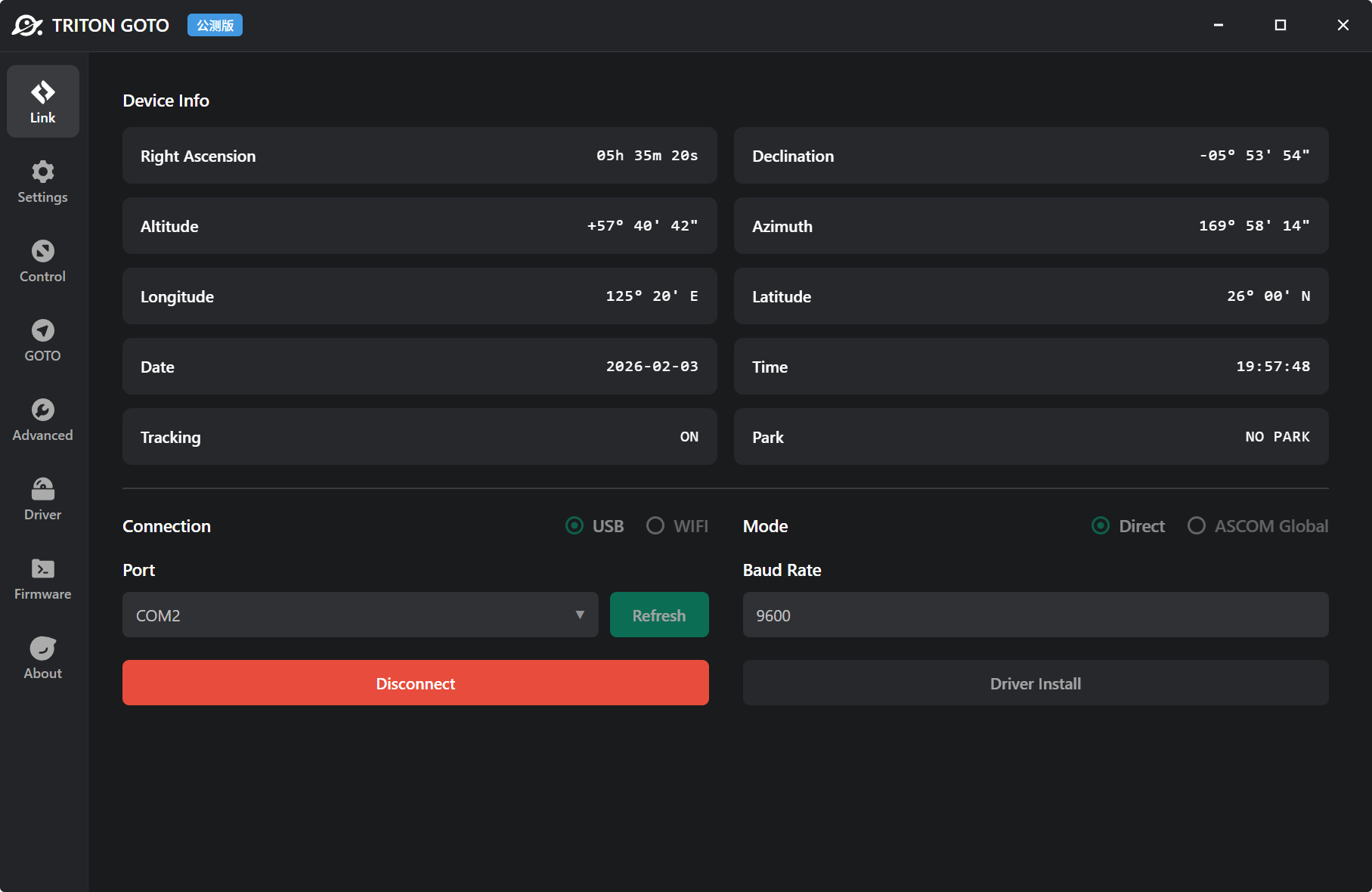Open the Advanced wrench icon
1372x892 pixels.
coord(43,410)
